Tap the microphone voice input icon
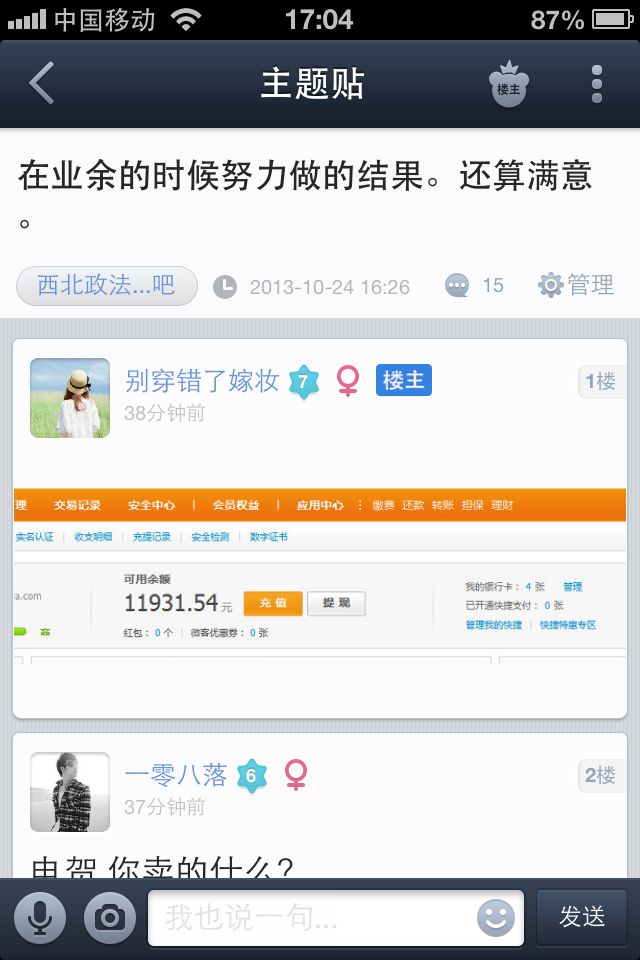 click(40, 918)
